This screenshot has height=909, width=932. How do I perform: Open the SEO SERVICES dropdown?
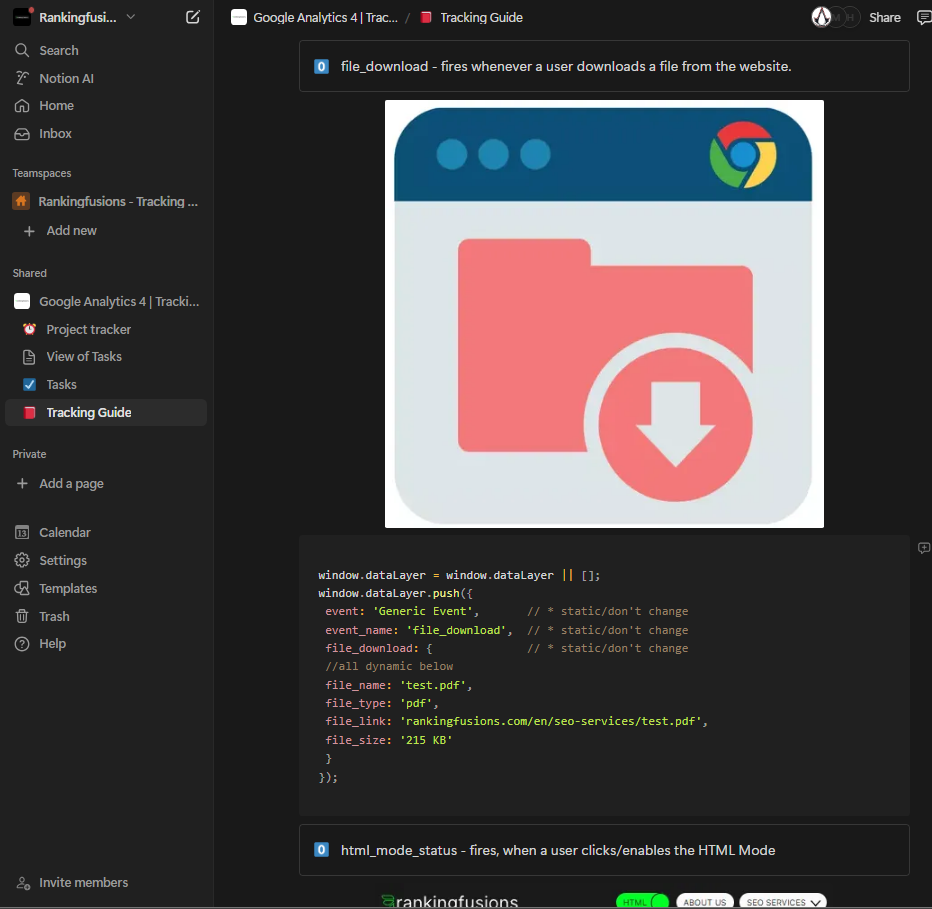[783, 902]
